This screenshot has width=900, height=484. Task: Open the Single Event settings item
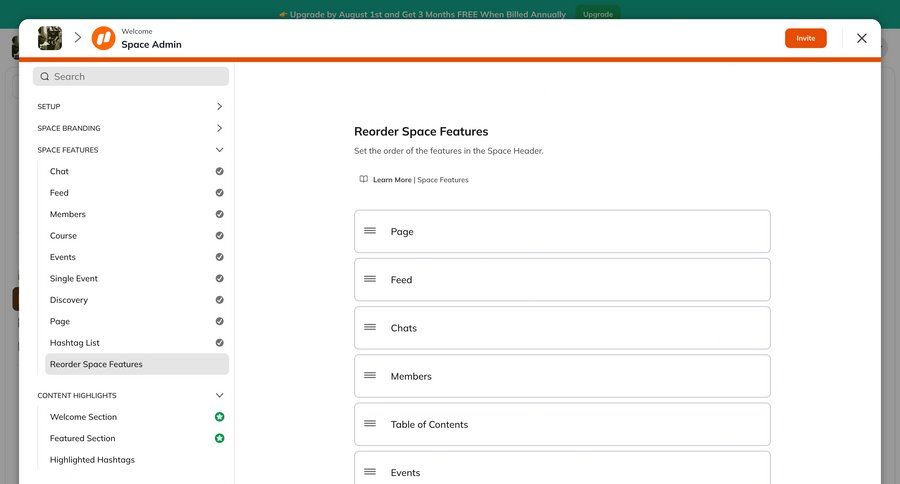click(x=73, y=278)
